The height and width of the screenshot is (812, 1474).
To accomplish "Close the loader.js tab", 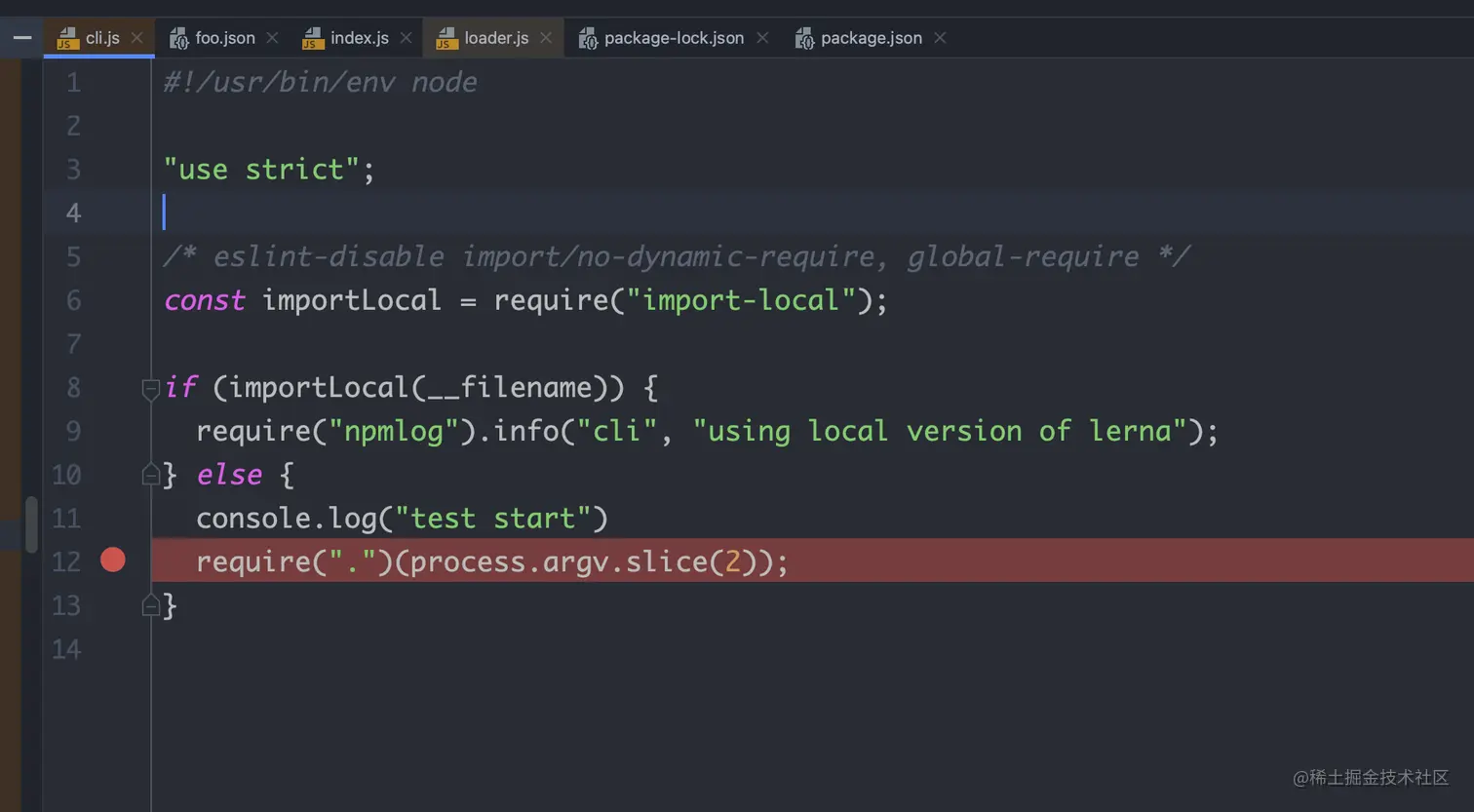I will tap(546, 38).
